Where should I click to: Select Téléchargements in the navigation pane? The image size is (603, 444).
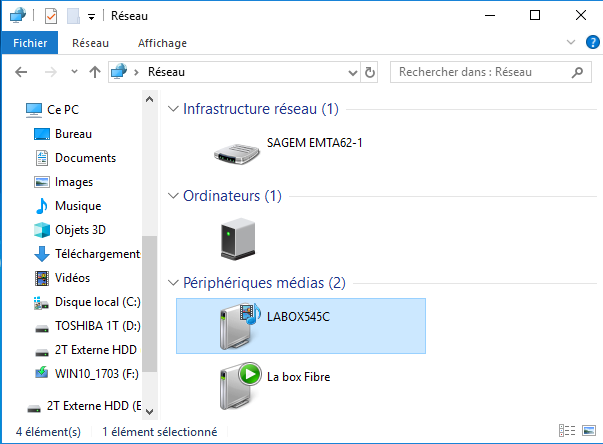pyautogui.click(x=96, y=254)
